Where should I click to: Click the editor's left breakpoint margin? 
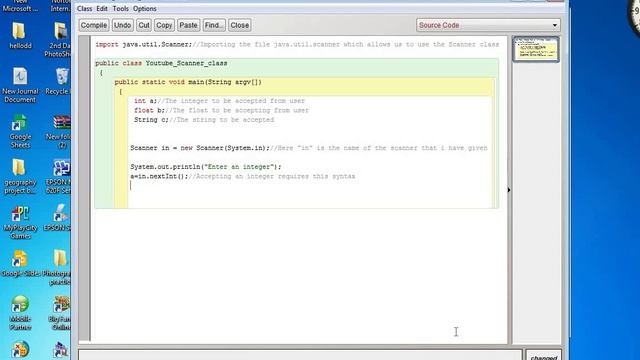[x=84, y=188]
